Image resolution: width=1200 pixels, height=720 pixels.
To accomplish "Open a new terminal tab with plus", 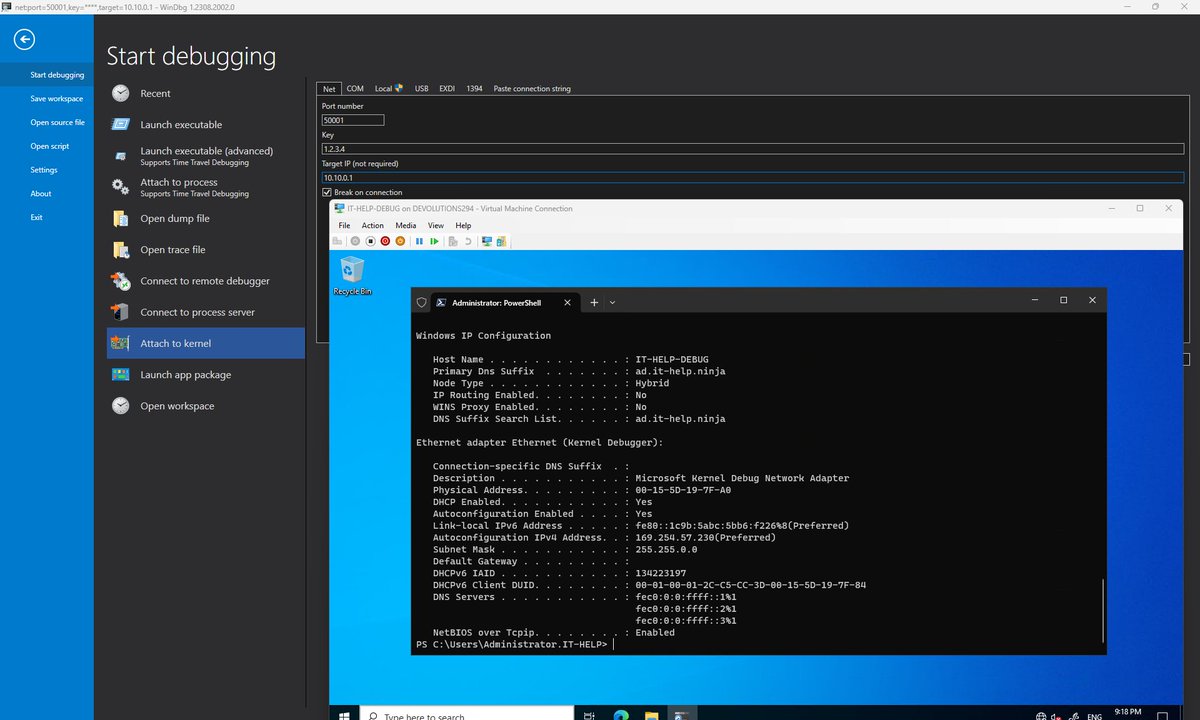I will 593,302.
